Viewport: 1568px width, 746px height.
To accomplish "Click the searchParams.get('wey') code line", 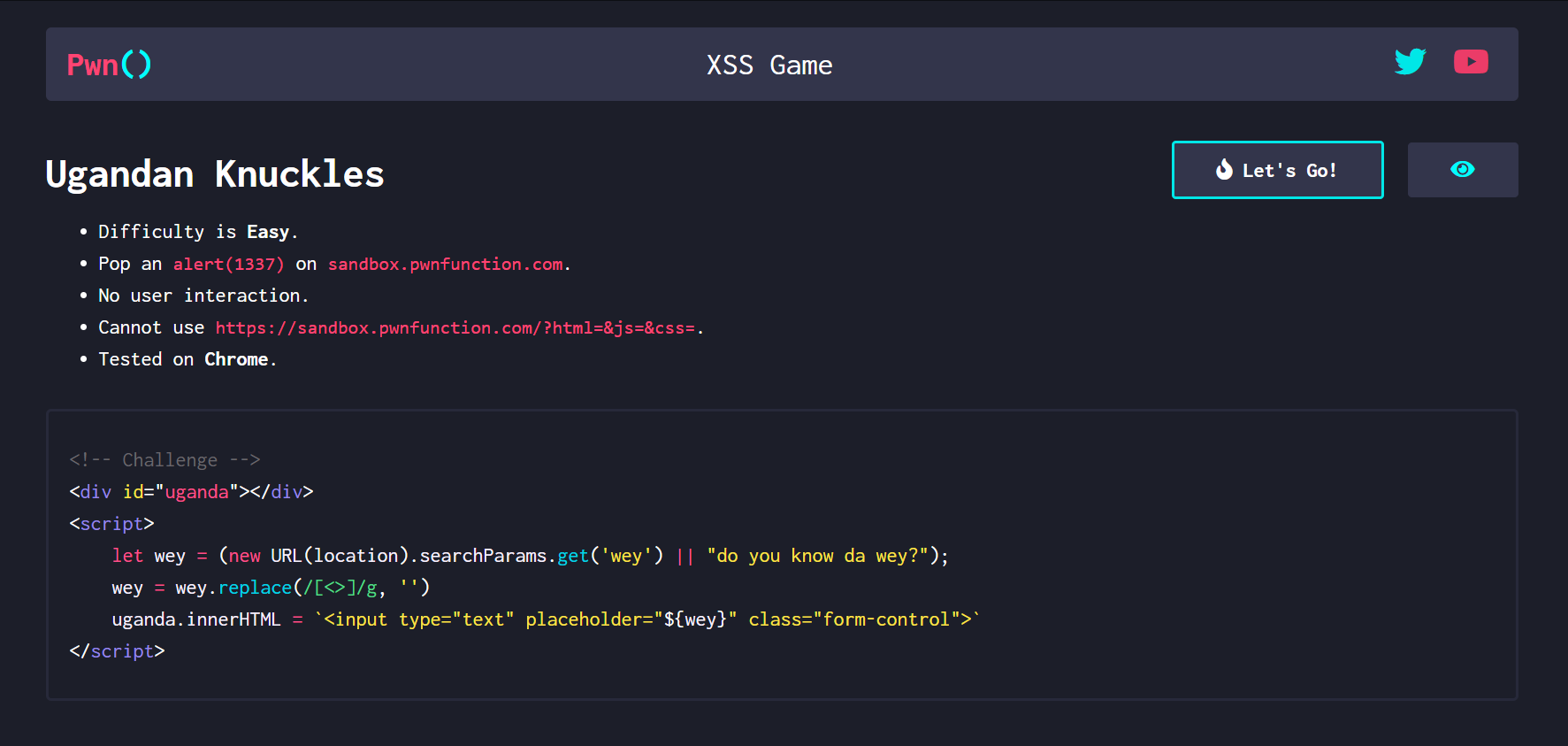I will click(x=530, y=556).
